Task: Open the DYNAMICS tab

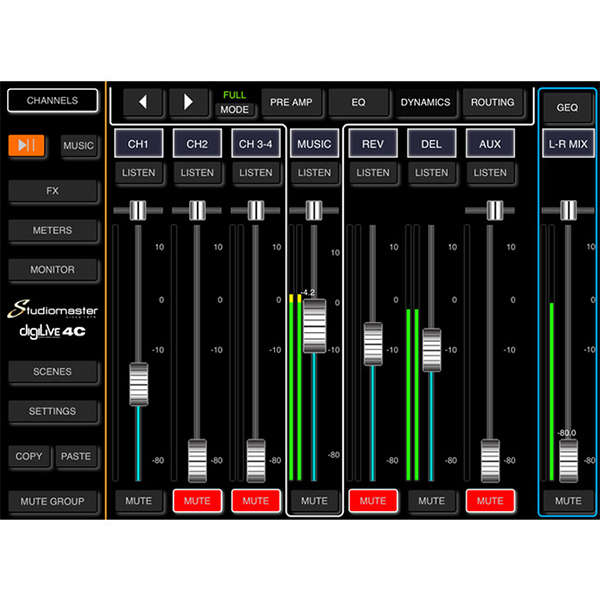Action: pyautogui.click(x=425, y=102)
